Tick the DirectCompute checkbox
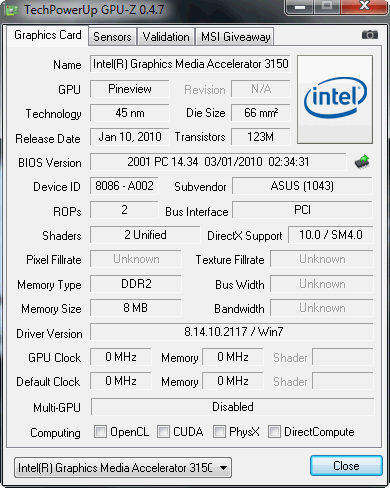The height and width of the screenshot is (488, 390). (274, 431)
